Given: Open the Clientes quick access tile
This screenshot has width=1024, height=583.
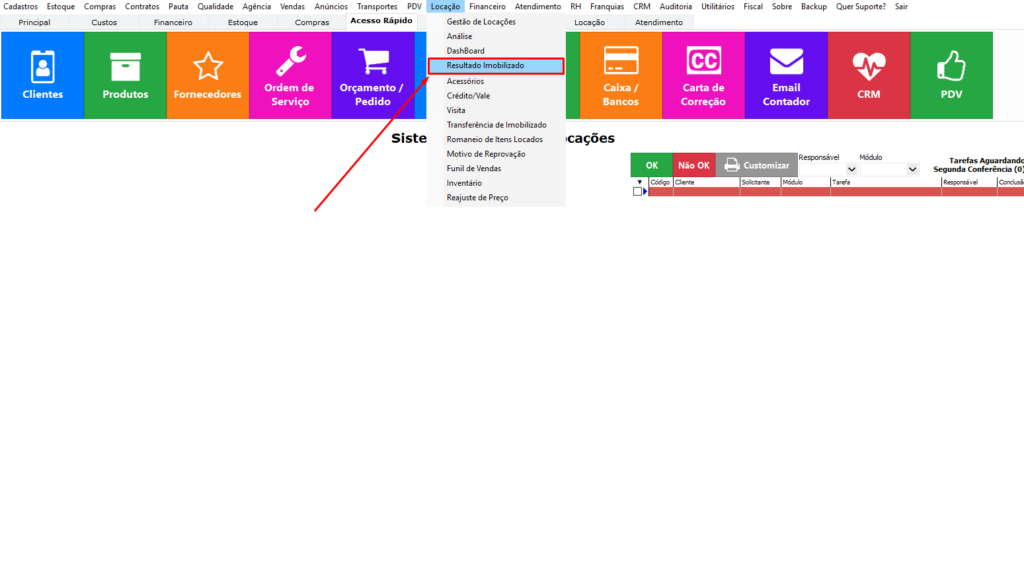Looking at the screenshot, I should click(42, 75).
